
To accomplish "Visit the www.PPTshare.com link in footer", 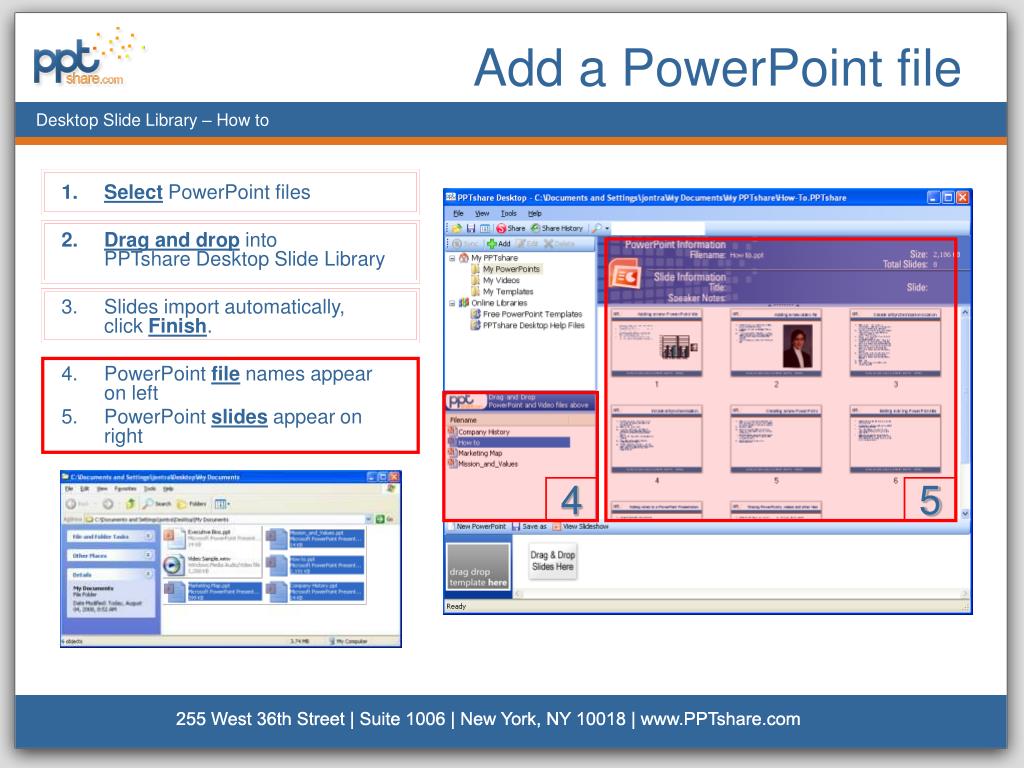I will point(720,719).
